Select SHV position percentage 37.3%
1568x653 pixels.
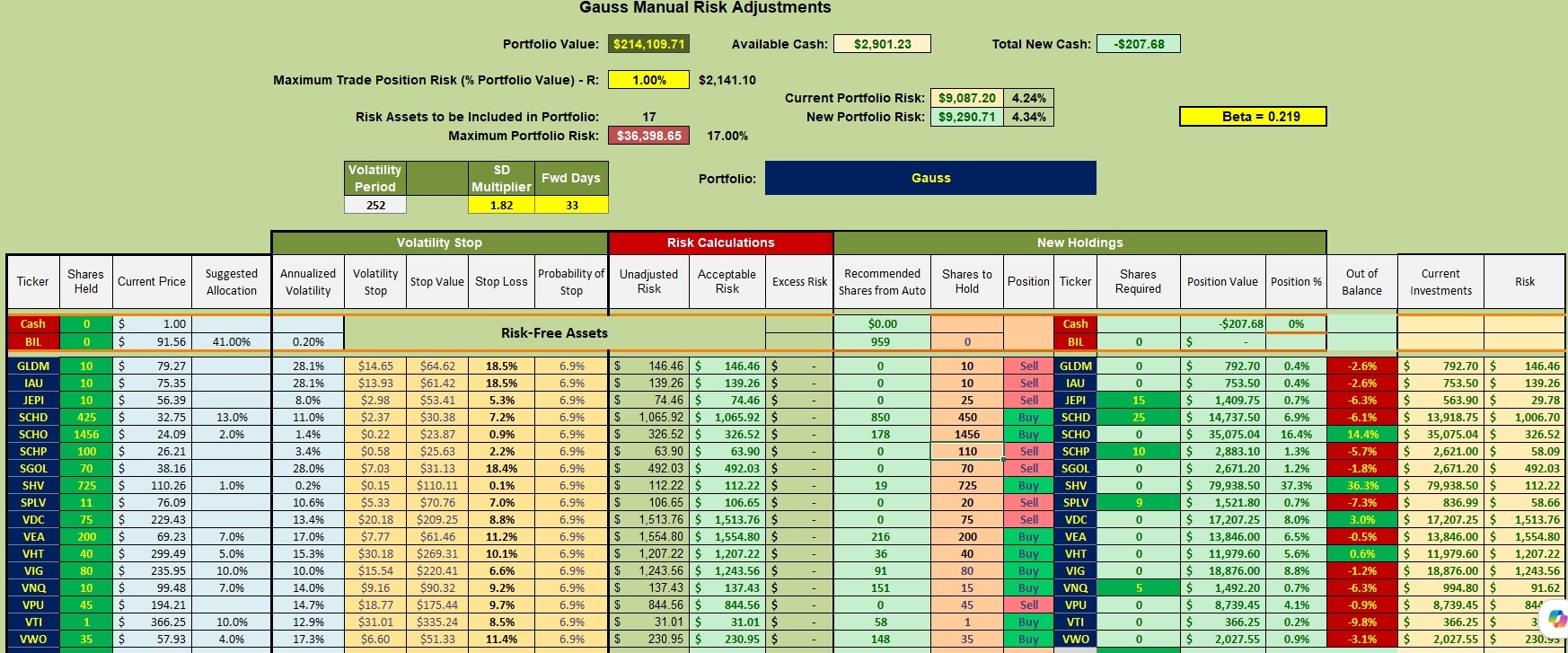coord(1296,485)
